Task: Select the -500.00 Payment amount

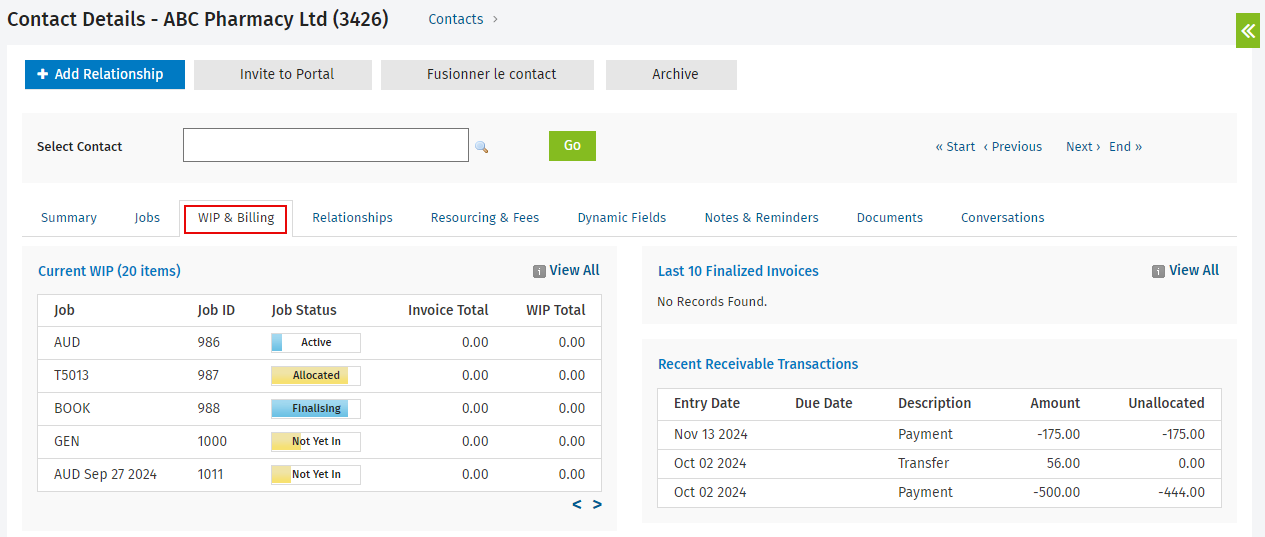Action: coord(1056,492)
